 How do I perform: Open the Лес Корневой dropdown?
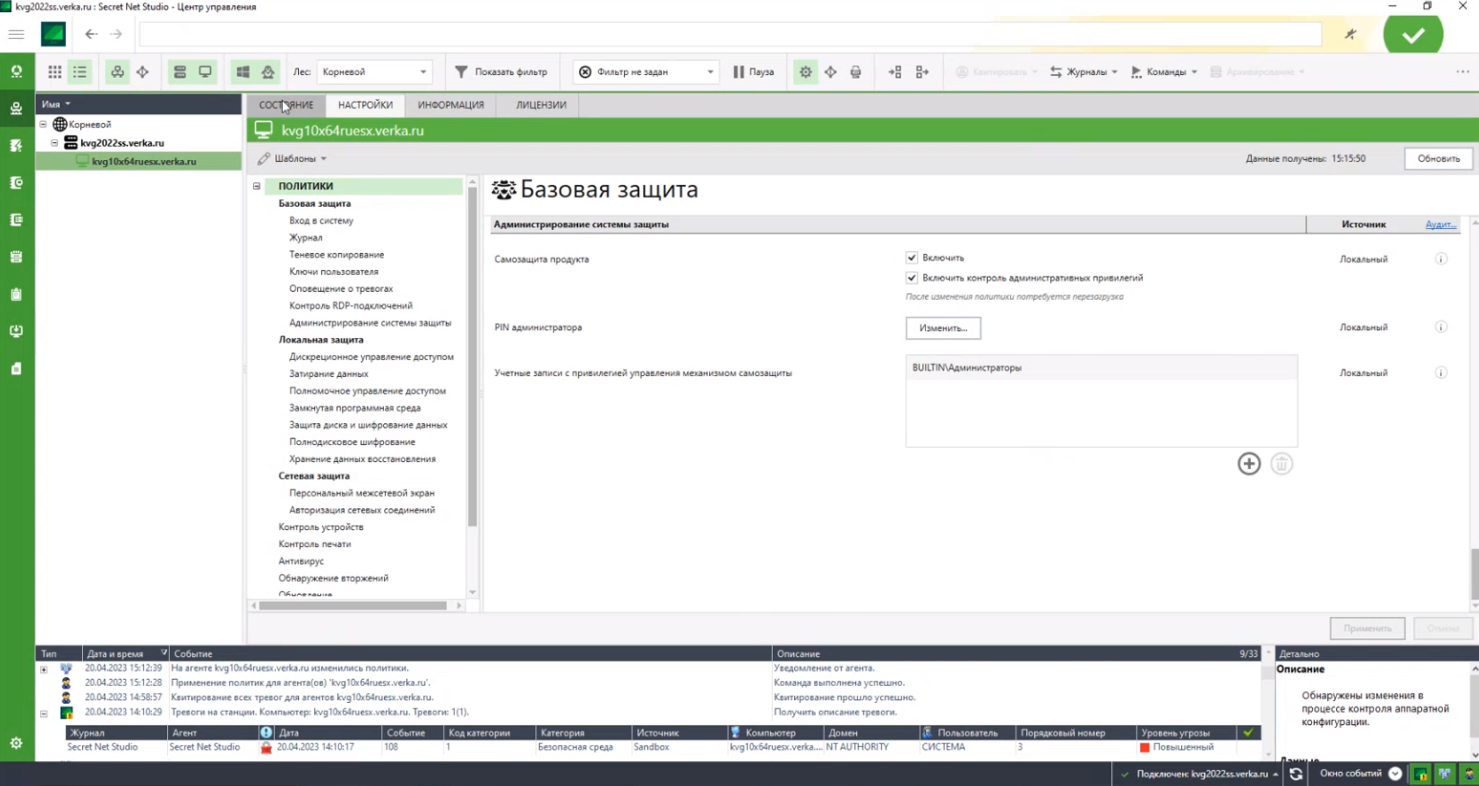tap(374, 72)
